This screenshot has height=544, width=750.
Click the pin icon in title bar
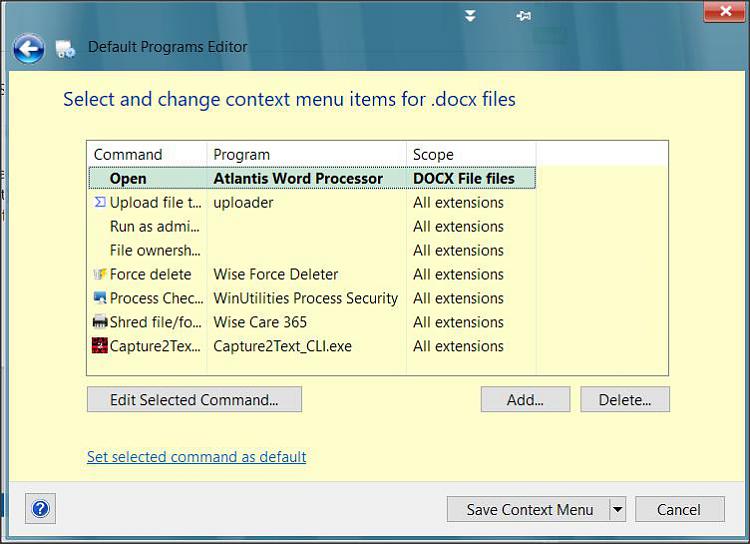click(x=524, y=16)
